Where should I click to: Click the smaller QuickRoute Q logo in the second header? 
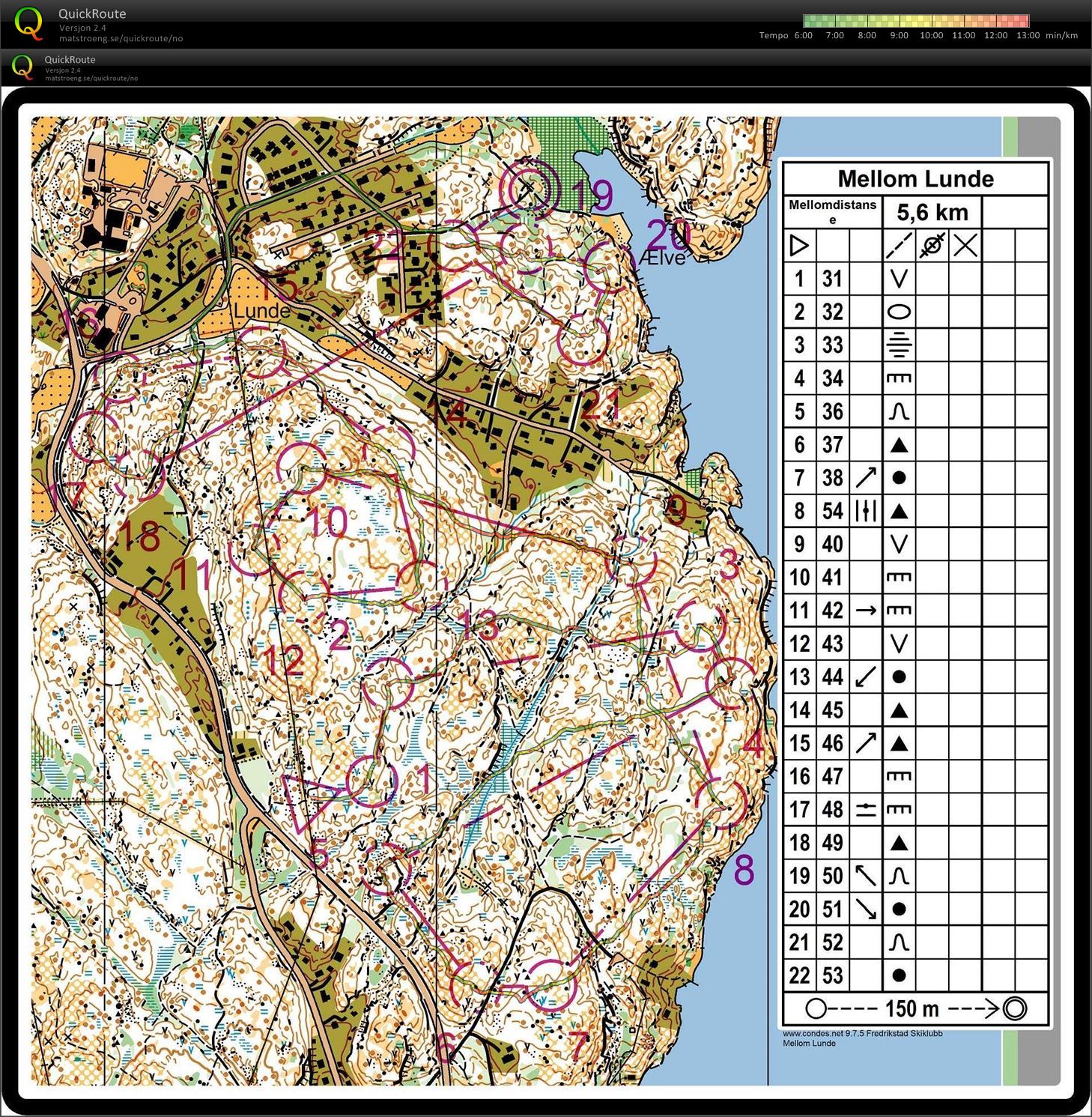point(22,67)
